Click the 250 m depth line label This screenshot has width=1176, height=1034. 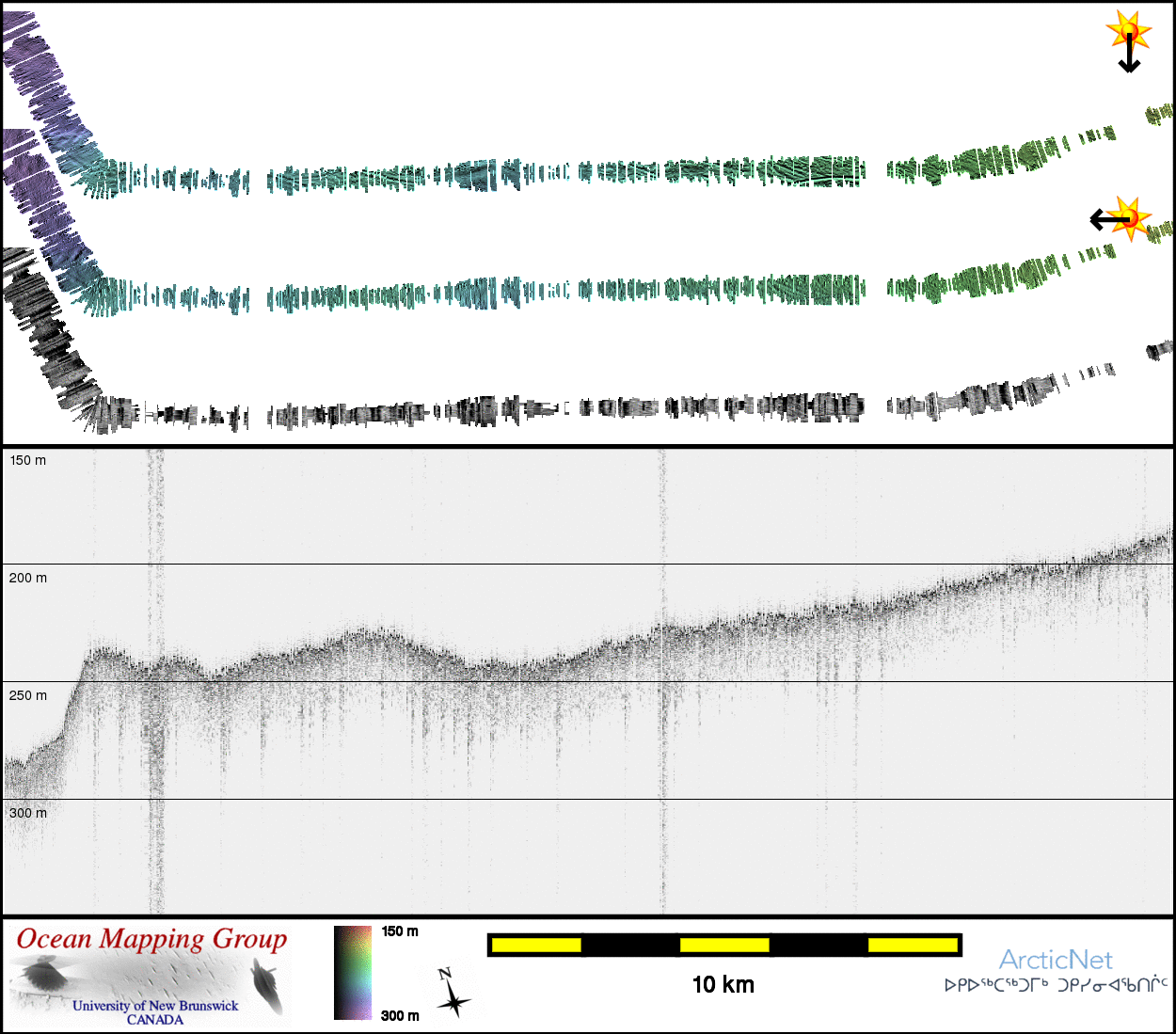28,695
